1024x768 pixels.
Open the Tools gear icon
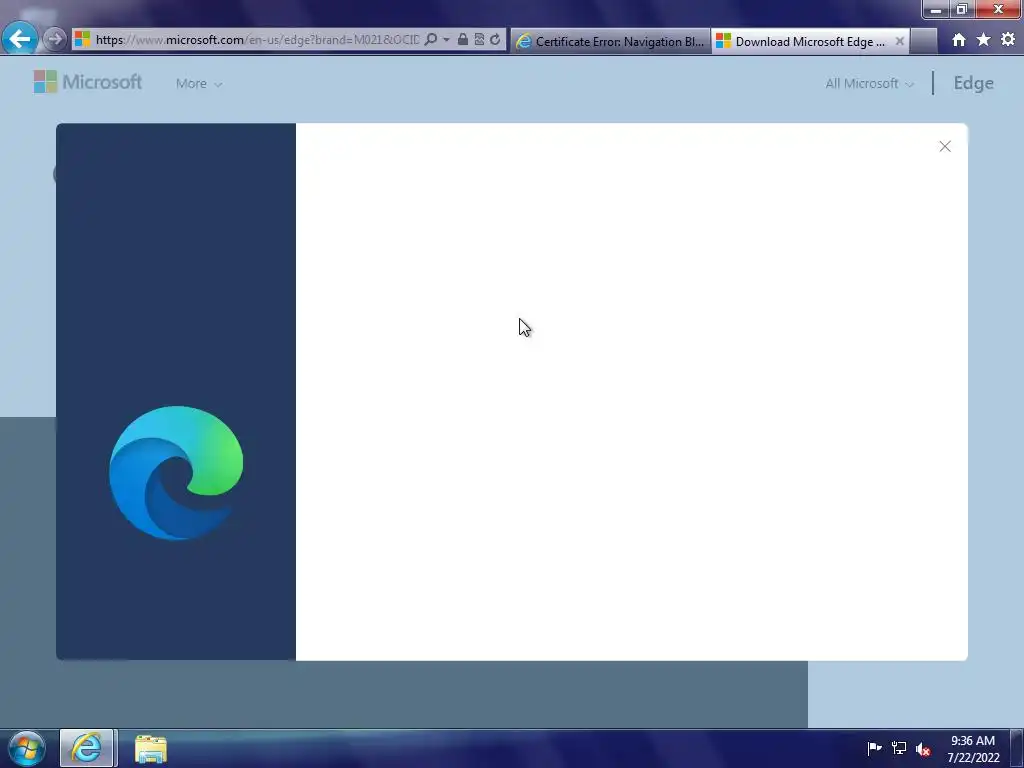(x=1008, y=40)
